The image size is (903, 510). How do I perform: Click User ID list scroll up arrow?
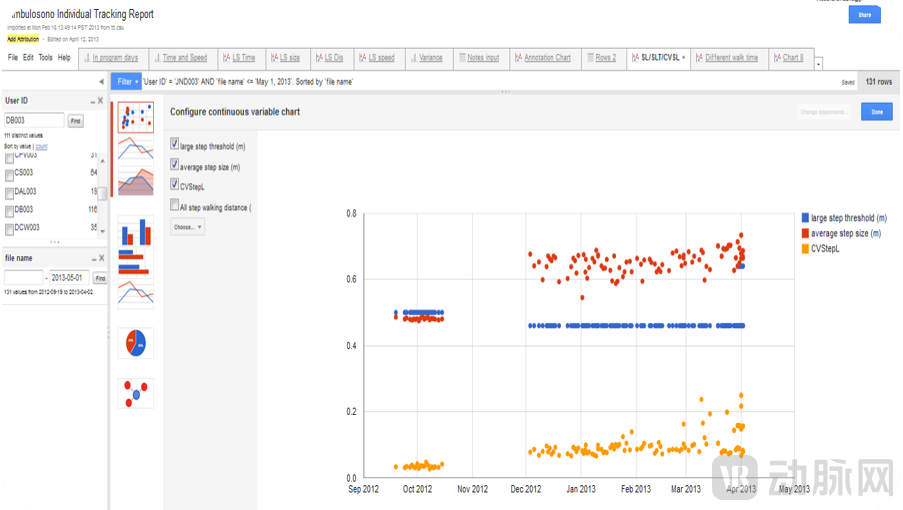point(103,161)
